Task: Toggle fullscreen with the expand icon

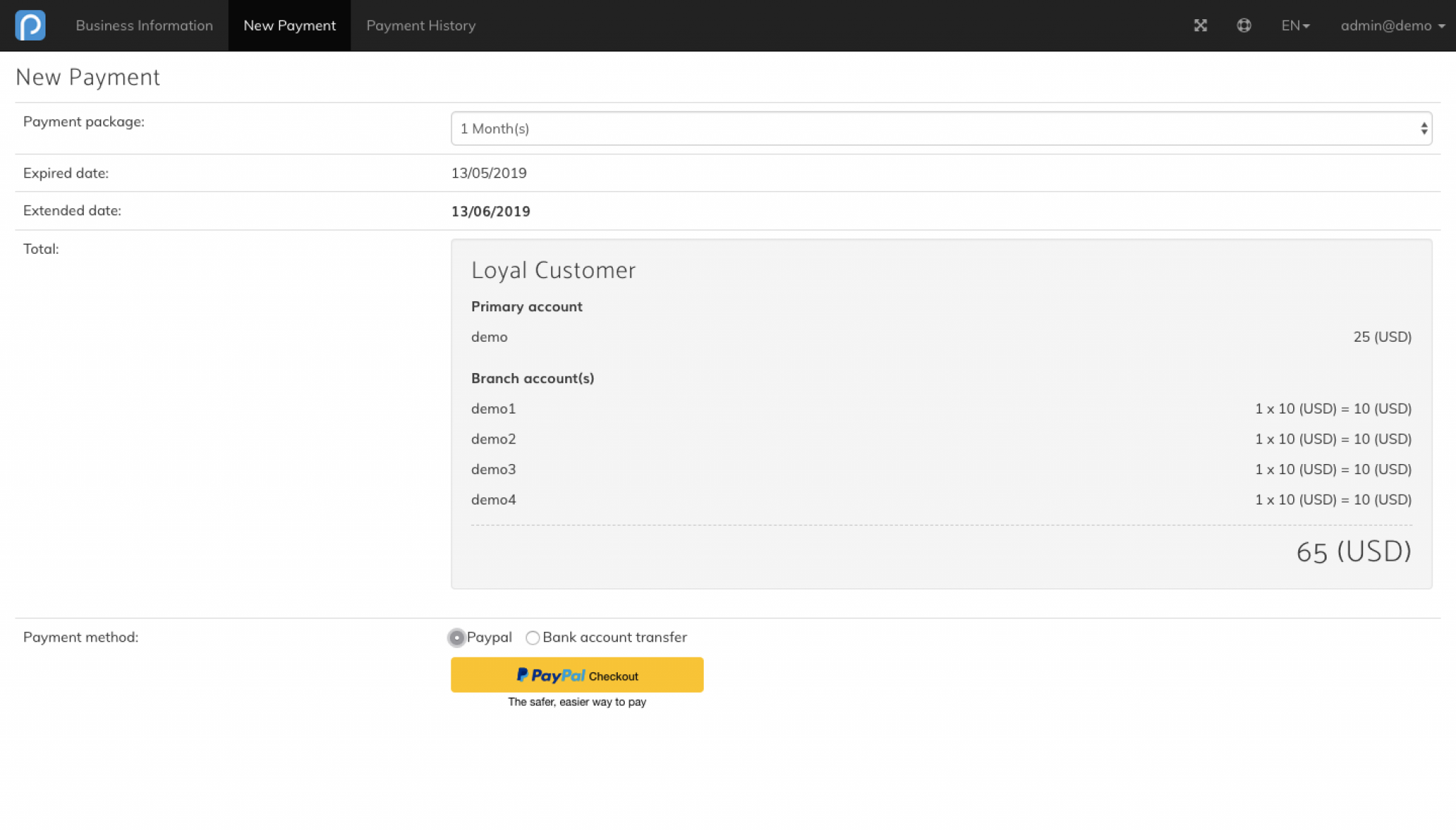Action: point(1200,26)
